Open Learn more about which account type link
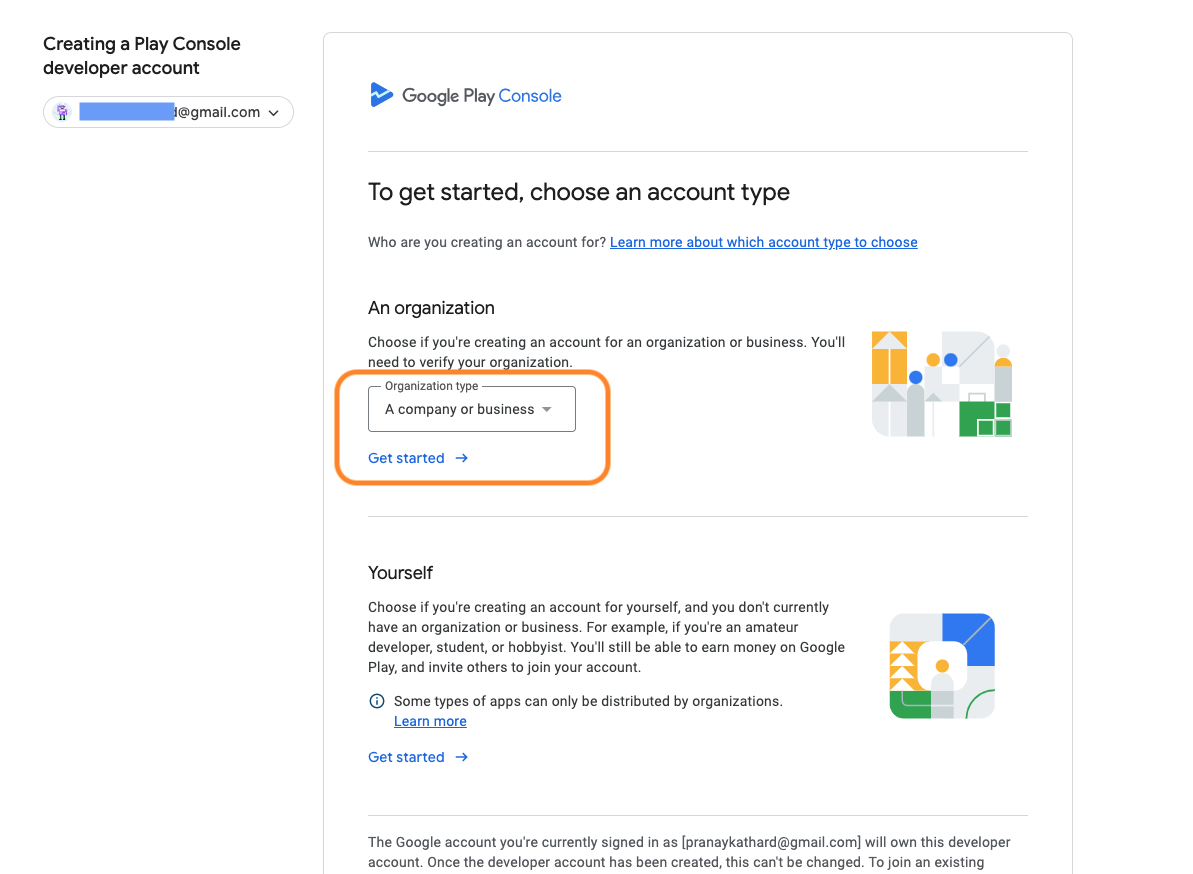The image size is (1193, 874). pos(763,242)
